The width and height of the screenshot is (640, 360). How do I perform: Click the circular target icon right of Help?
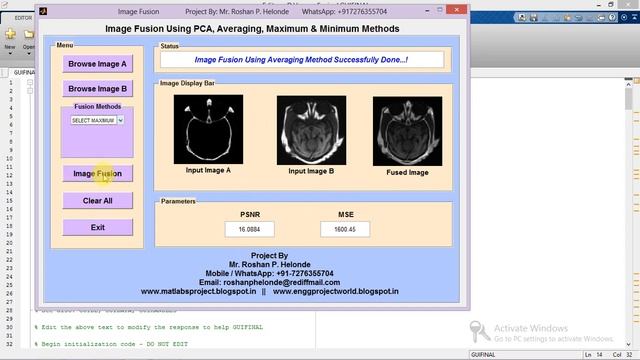(x=624, y=17)
